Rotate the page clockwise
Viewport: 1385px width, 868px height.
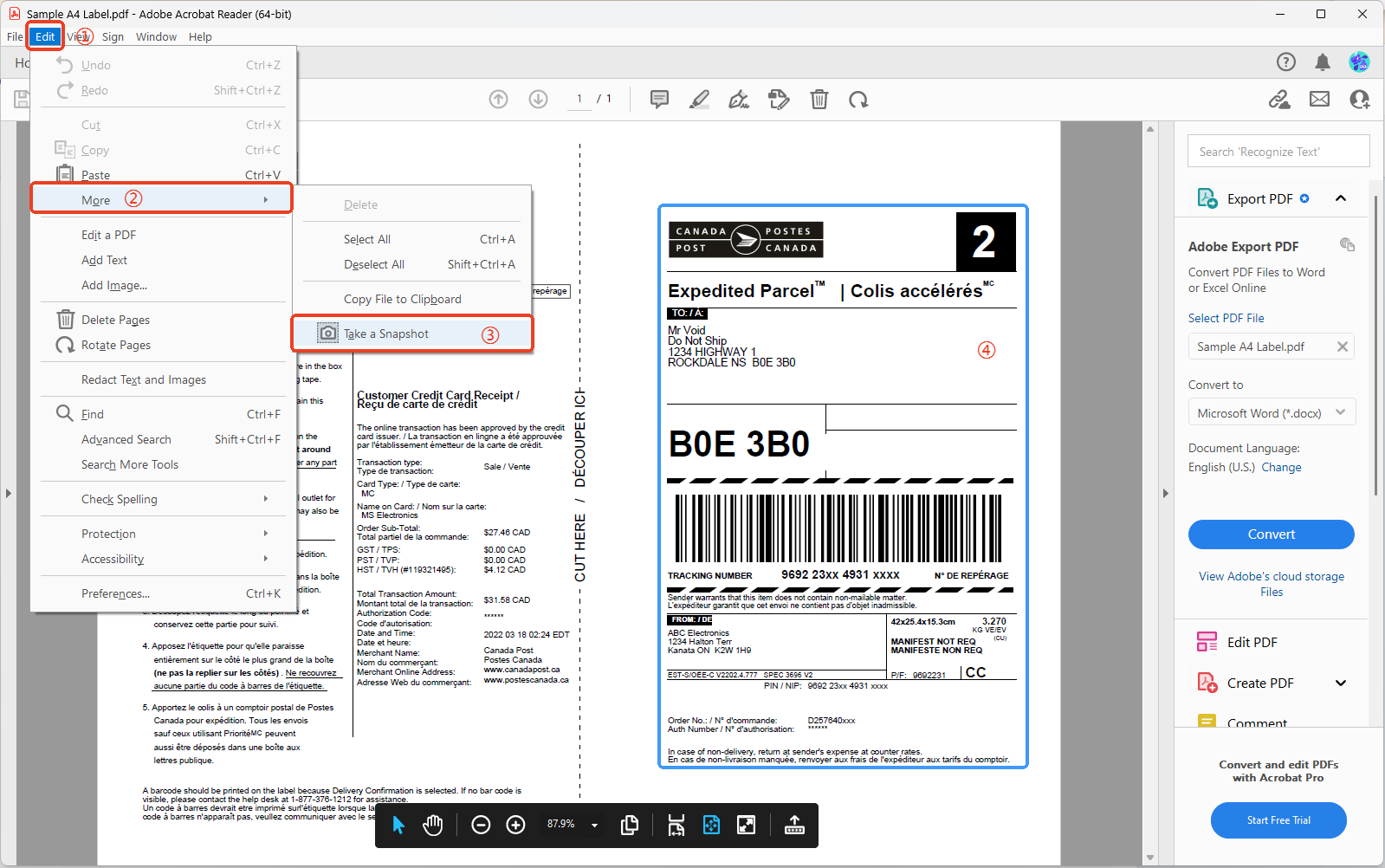tap(858, 99)
